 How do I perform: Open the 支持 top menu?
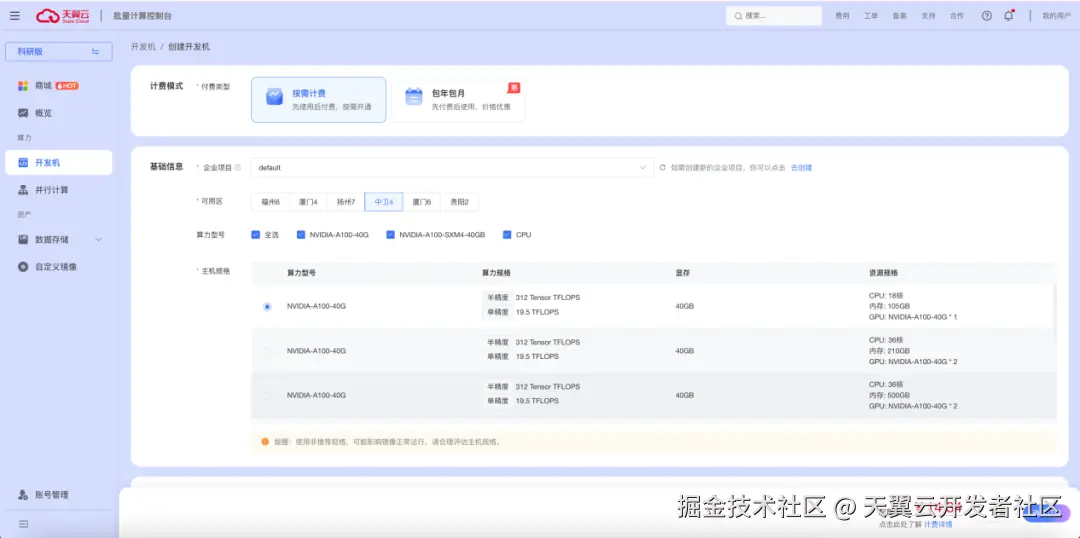(928, 16)
